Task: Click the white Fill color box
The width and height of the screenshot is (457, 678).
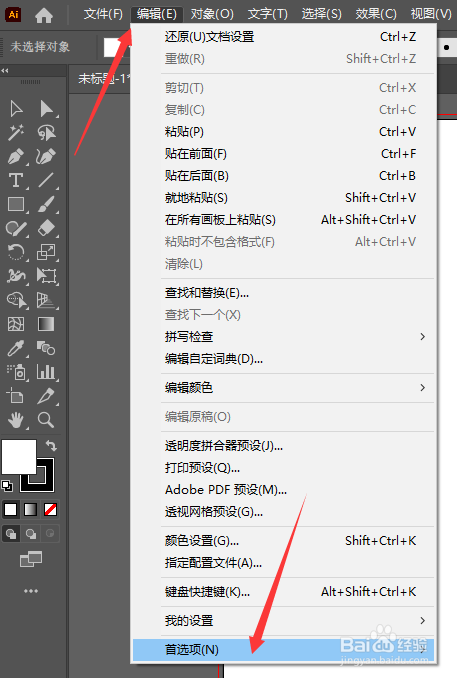Action: coord(19,457)
